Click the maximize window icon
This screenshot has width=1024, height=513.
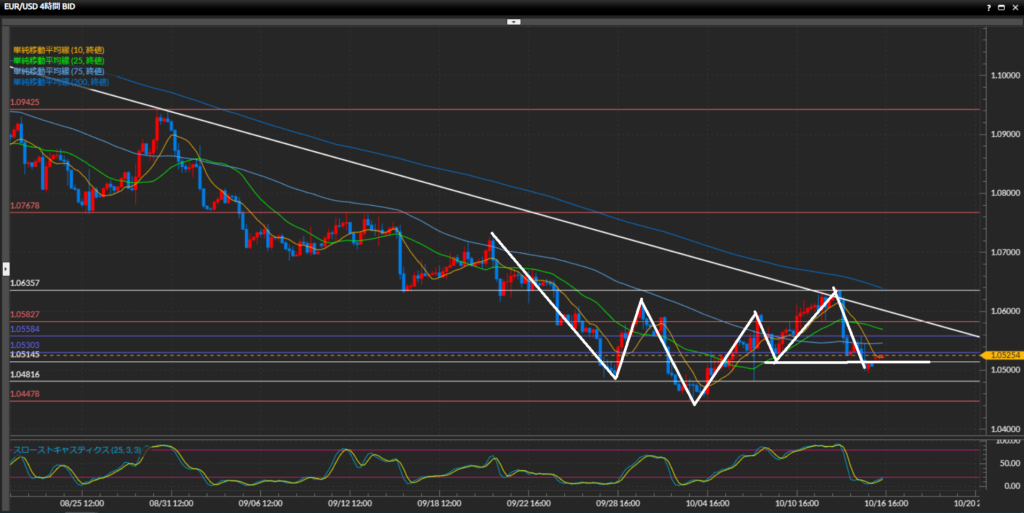point(1001,6)
